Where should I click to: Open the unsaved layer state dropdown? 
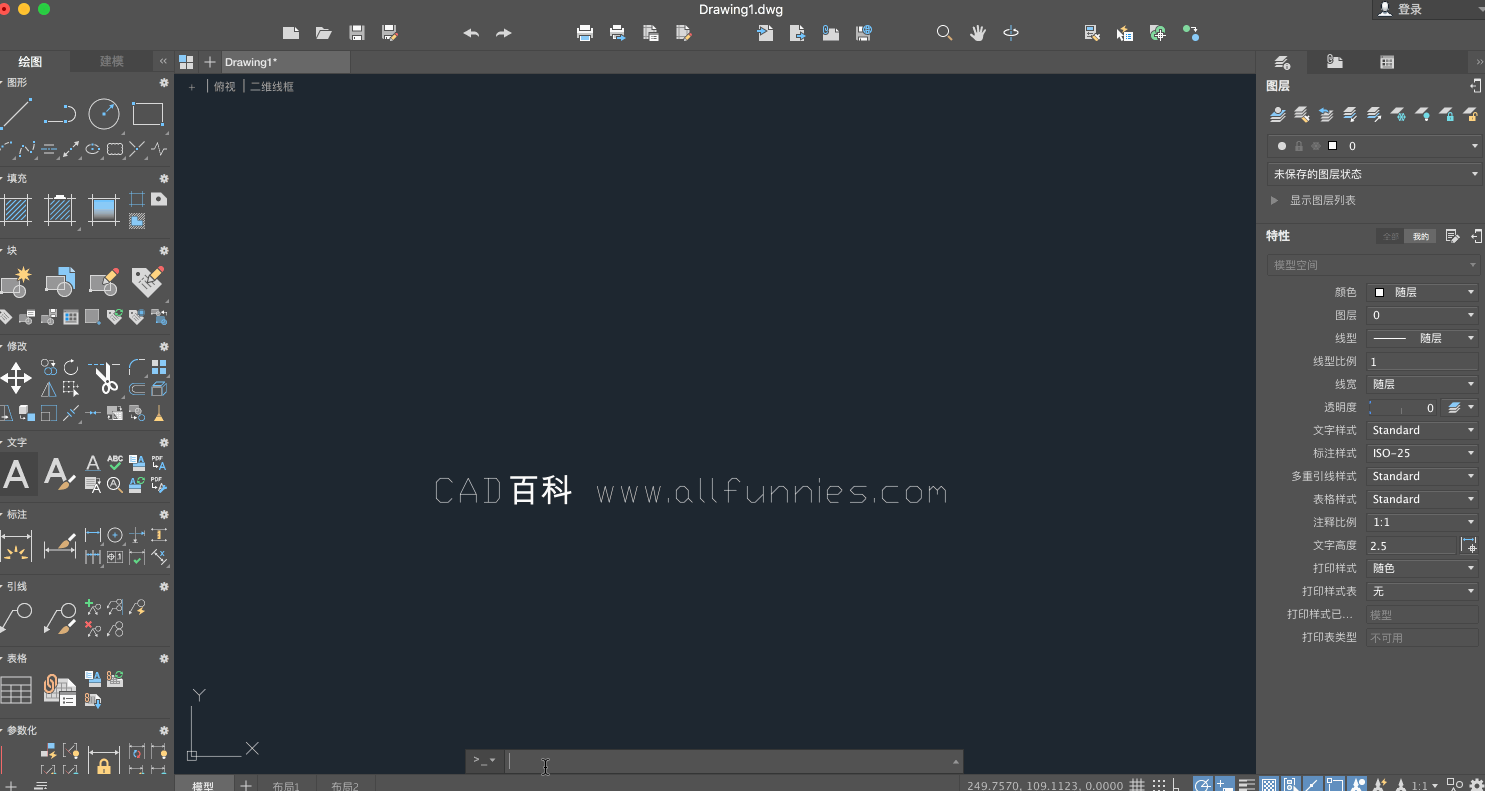point(1374,174)
